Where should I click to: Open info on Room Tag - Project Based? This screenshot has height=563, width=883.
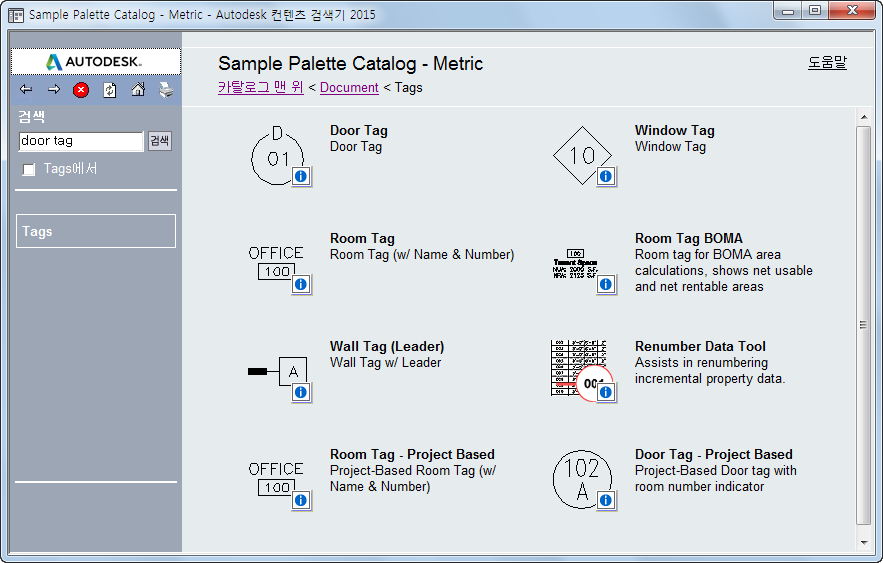pyautogui.click(x=301, y=500)
